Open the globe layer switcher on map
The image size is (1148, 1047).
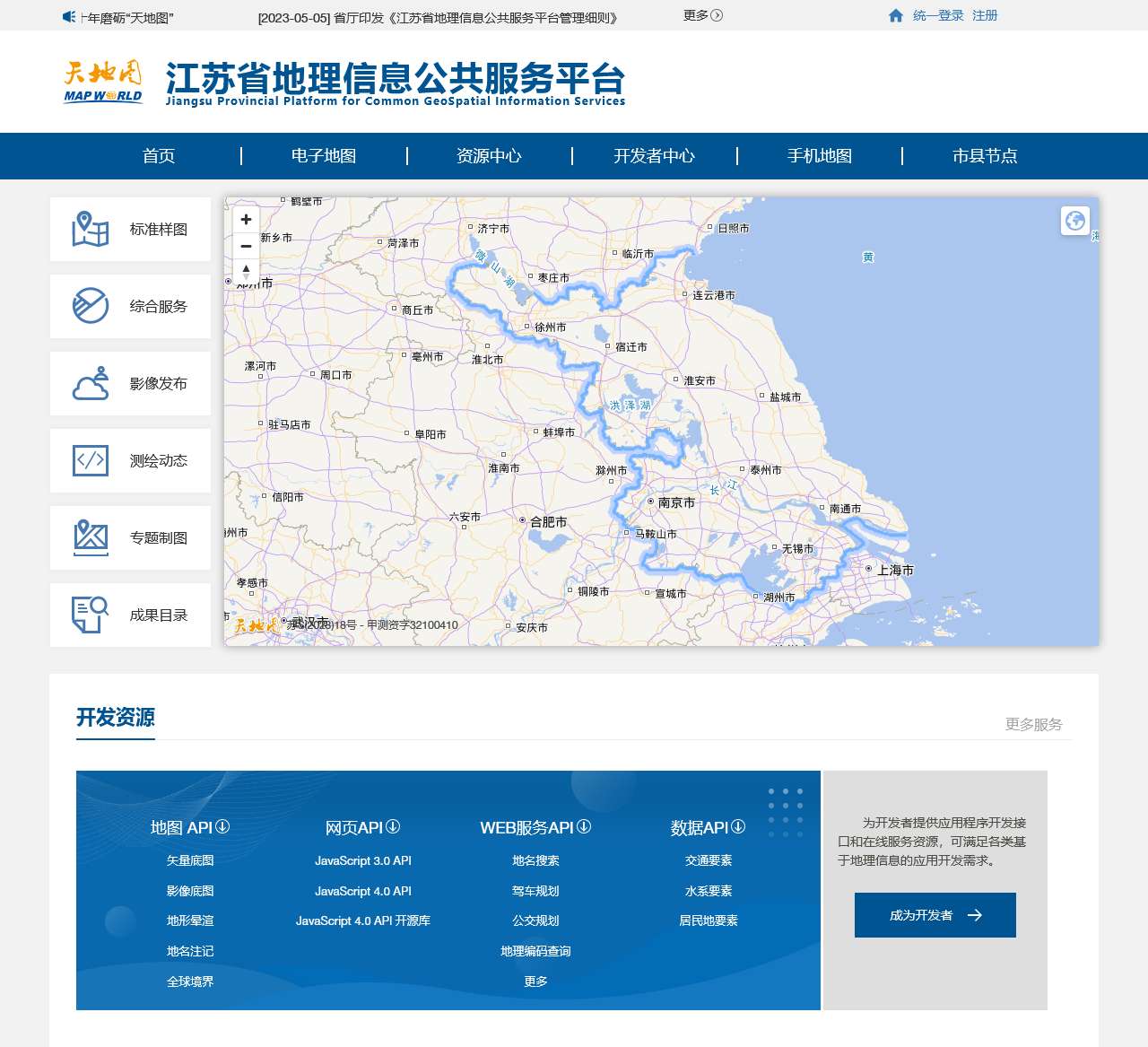point(1074,220)
